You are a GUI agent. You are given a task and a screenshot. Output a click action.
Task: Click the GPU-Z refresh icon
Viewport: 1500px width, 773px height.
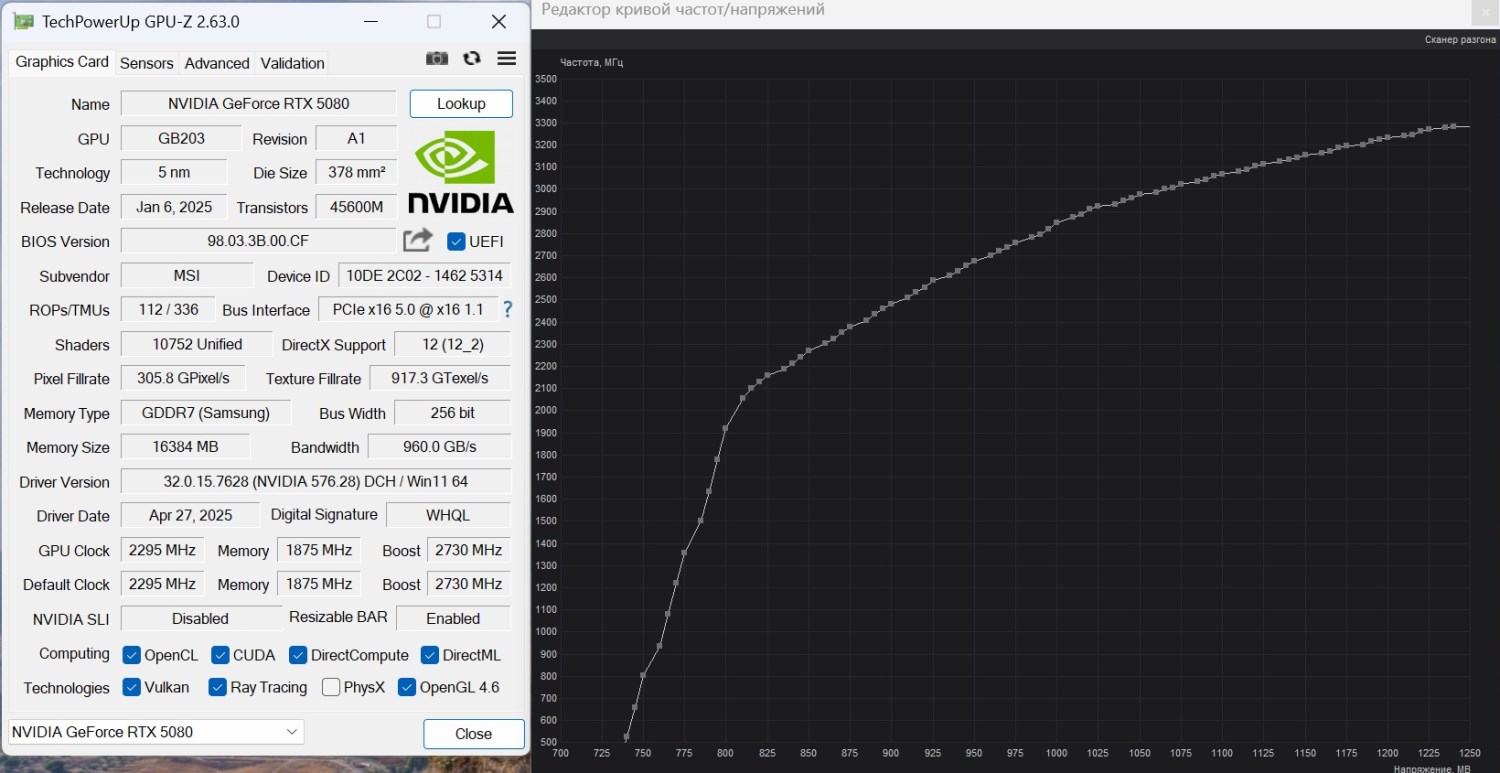click(x=472, y=59)
